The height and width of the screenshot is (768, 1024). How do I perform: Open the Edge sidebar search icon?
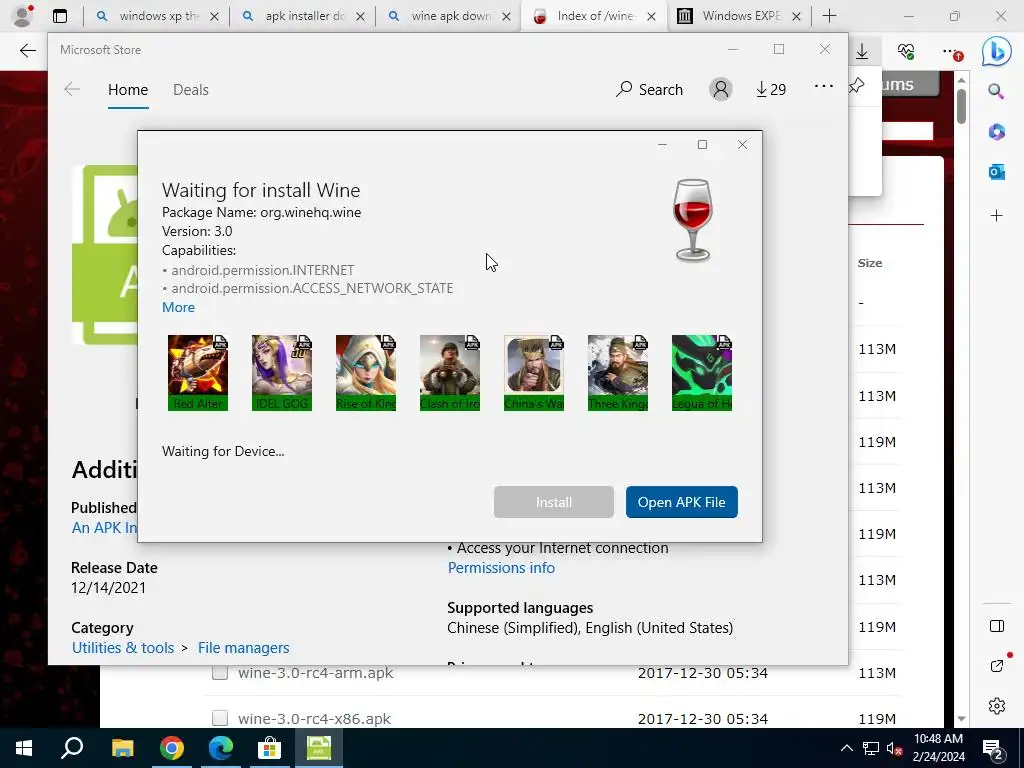996,91
